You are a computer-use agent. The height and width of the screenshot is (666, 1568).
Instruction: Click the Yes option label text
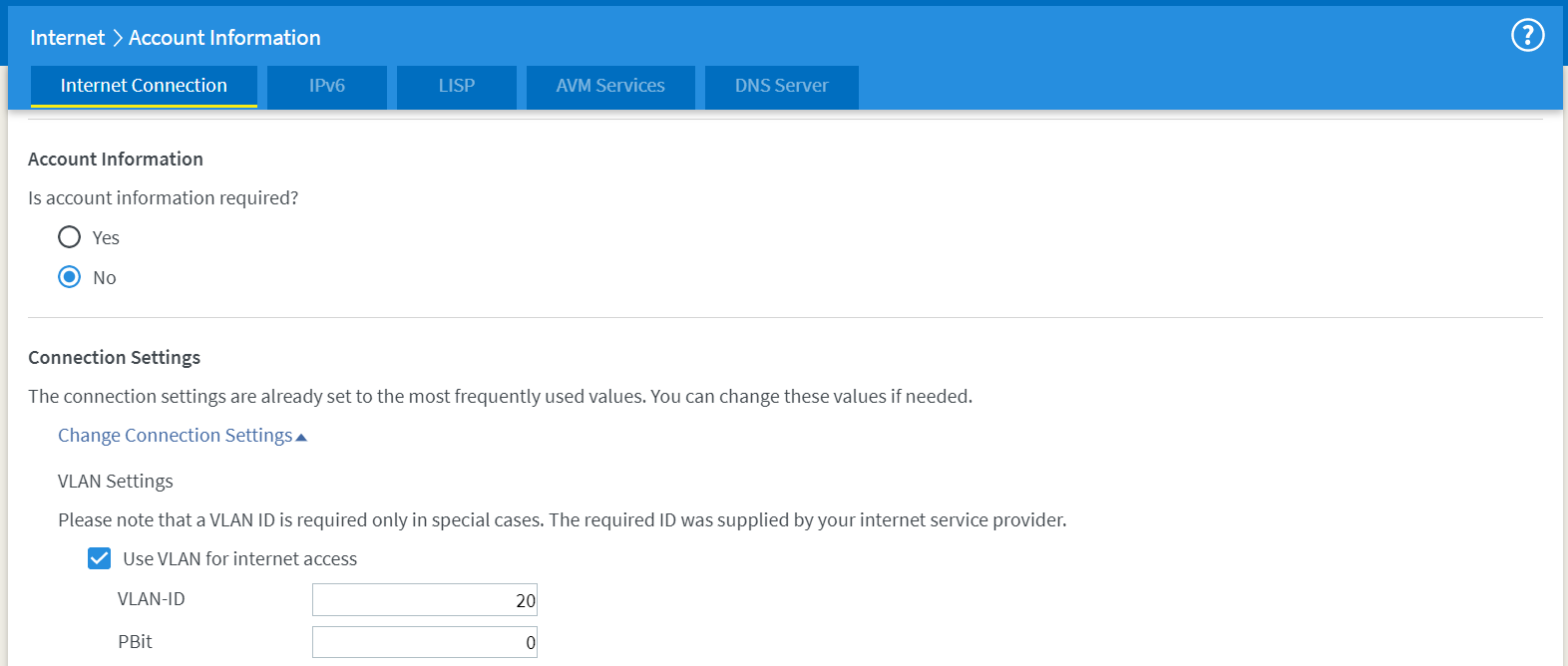click(x=106, y=238)
